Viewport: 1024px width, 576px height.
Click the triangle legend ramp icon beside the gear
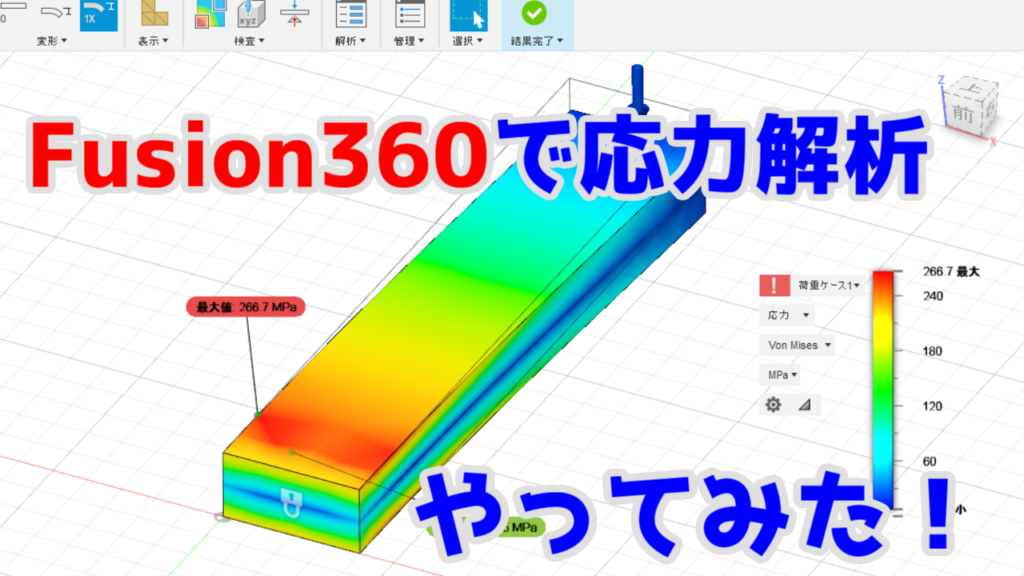coord(803,404)
